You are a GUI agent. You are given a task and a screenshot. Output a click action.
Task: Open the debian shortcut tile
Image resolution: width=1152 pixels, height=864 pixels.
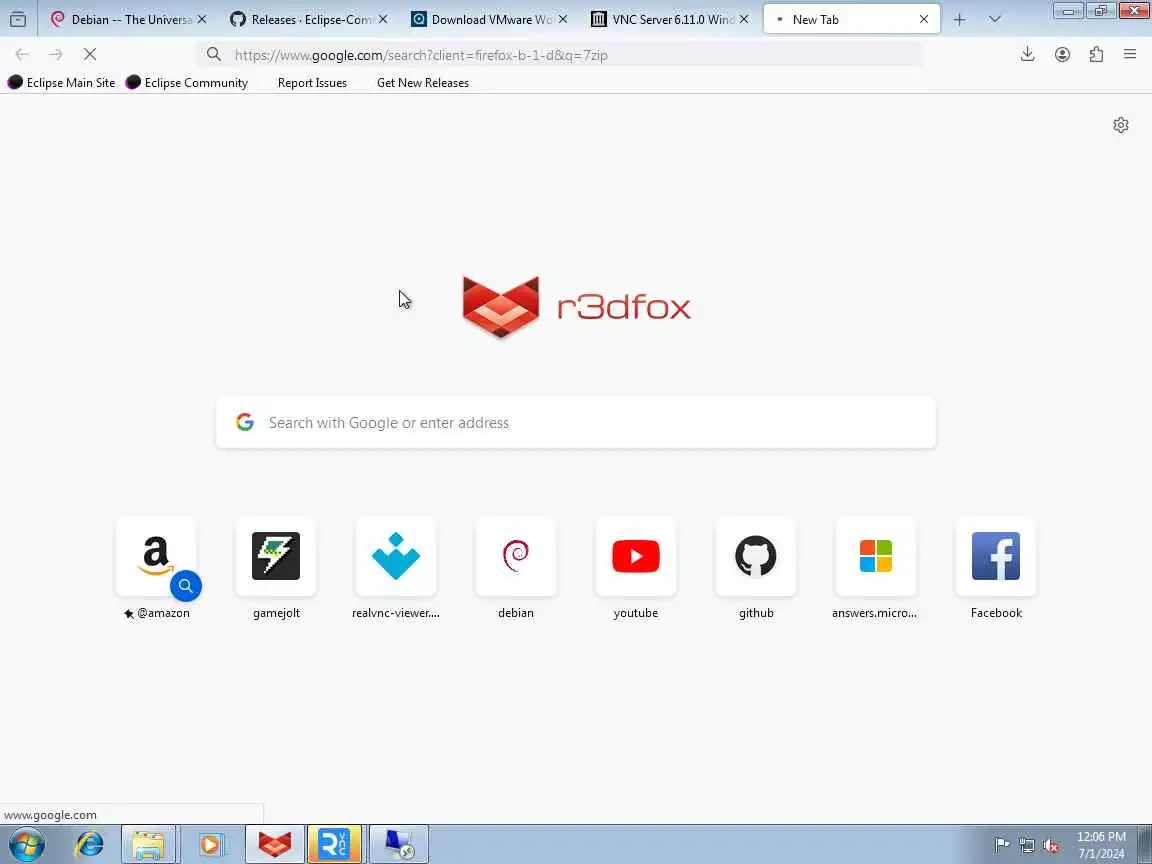516,556
